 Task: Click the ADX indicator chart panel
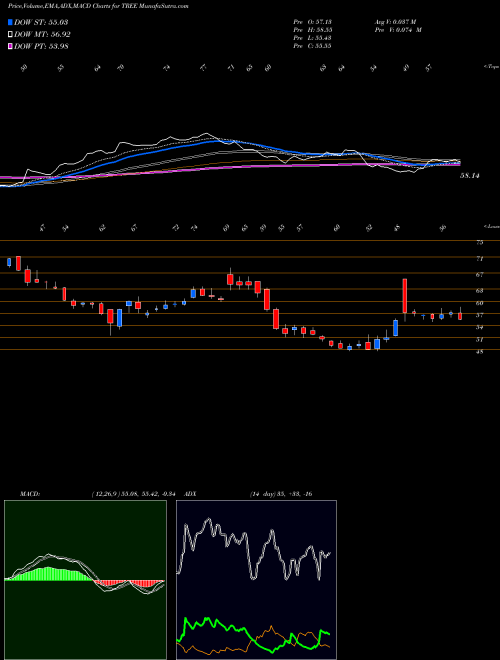[256, 580]
